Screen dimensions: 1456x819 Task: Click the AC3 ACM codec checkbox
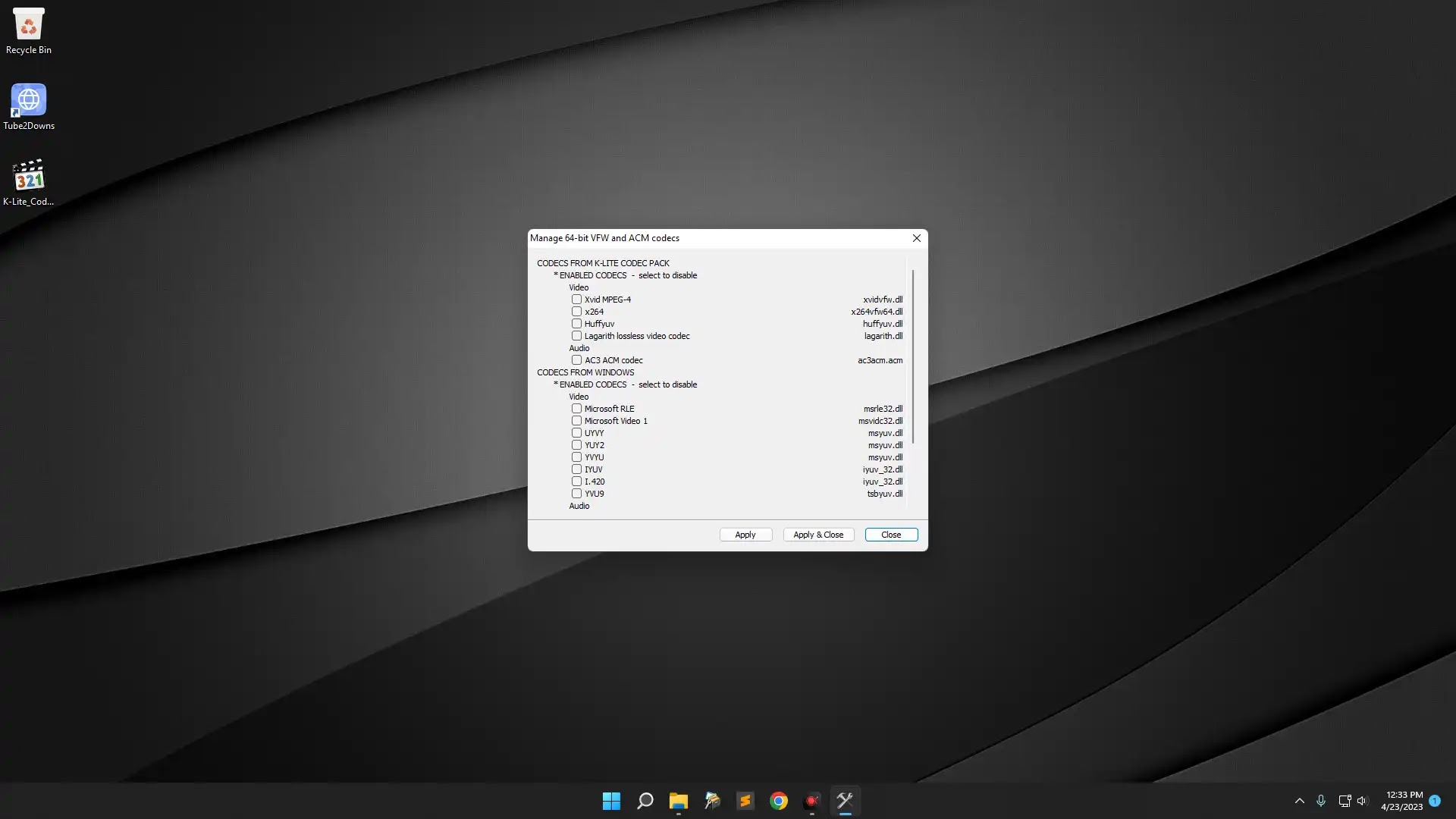(577, 359)
